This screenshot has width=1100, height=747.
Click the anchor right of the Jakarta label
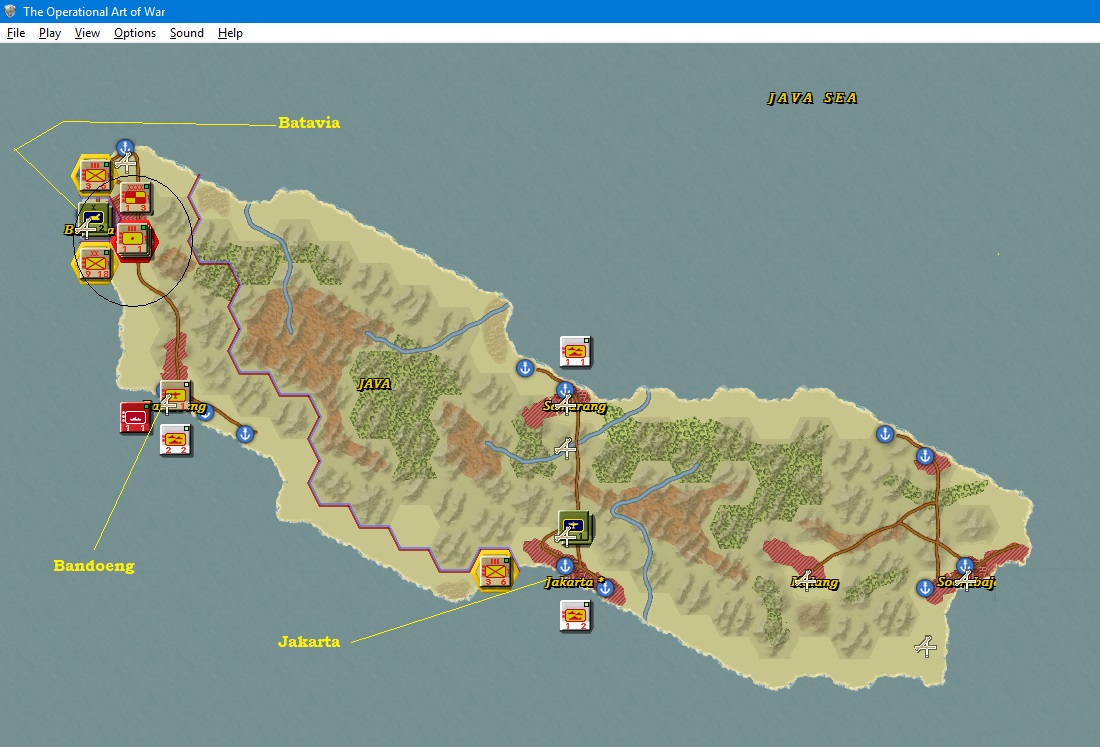[x=605, y=588]
